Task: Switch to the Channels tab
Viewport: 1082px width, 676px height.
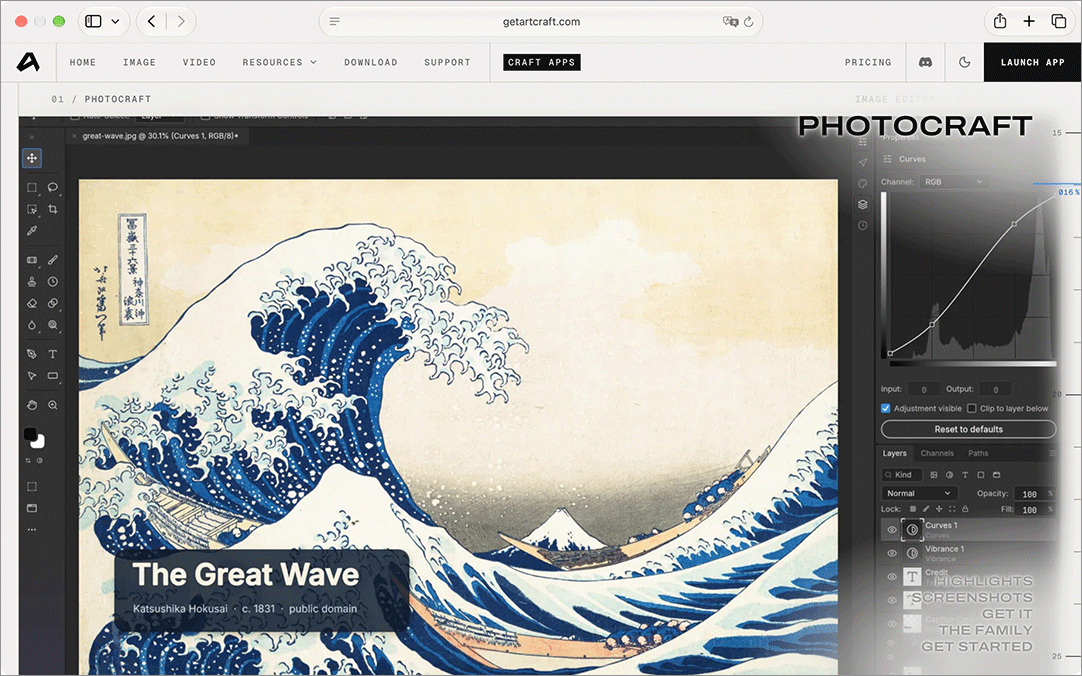Action: [x=937, y=453]
